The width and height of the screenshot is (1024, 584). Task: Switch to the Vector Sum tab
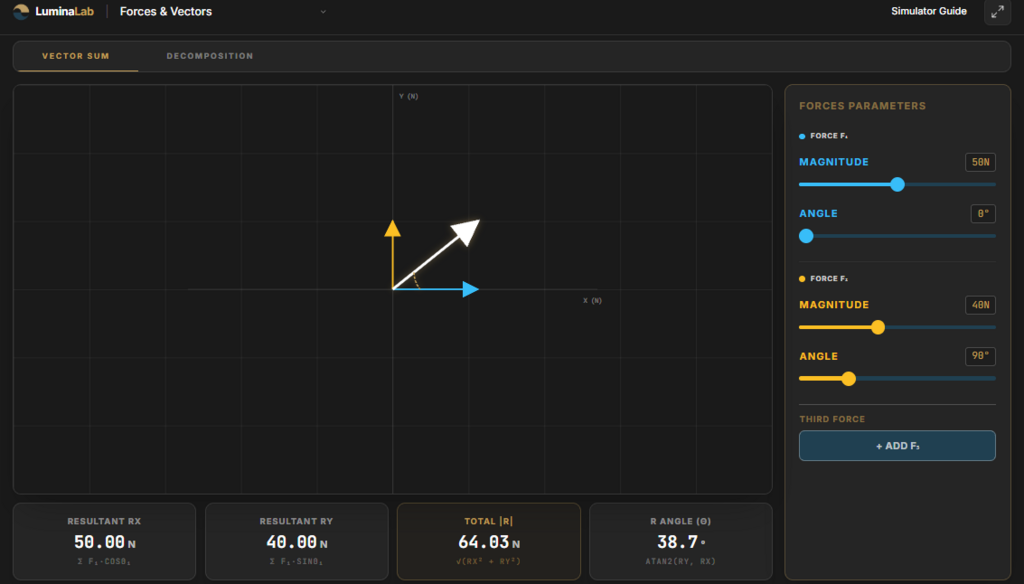point(76,56)
